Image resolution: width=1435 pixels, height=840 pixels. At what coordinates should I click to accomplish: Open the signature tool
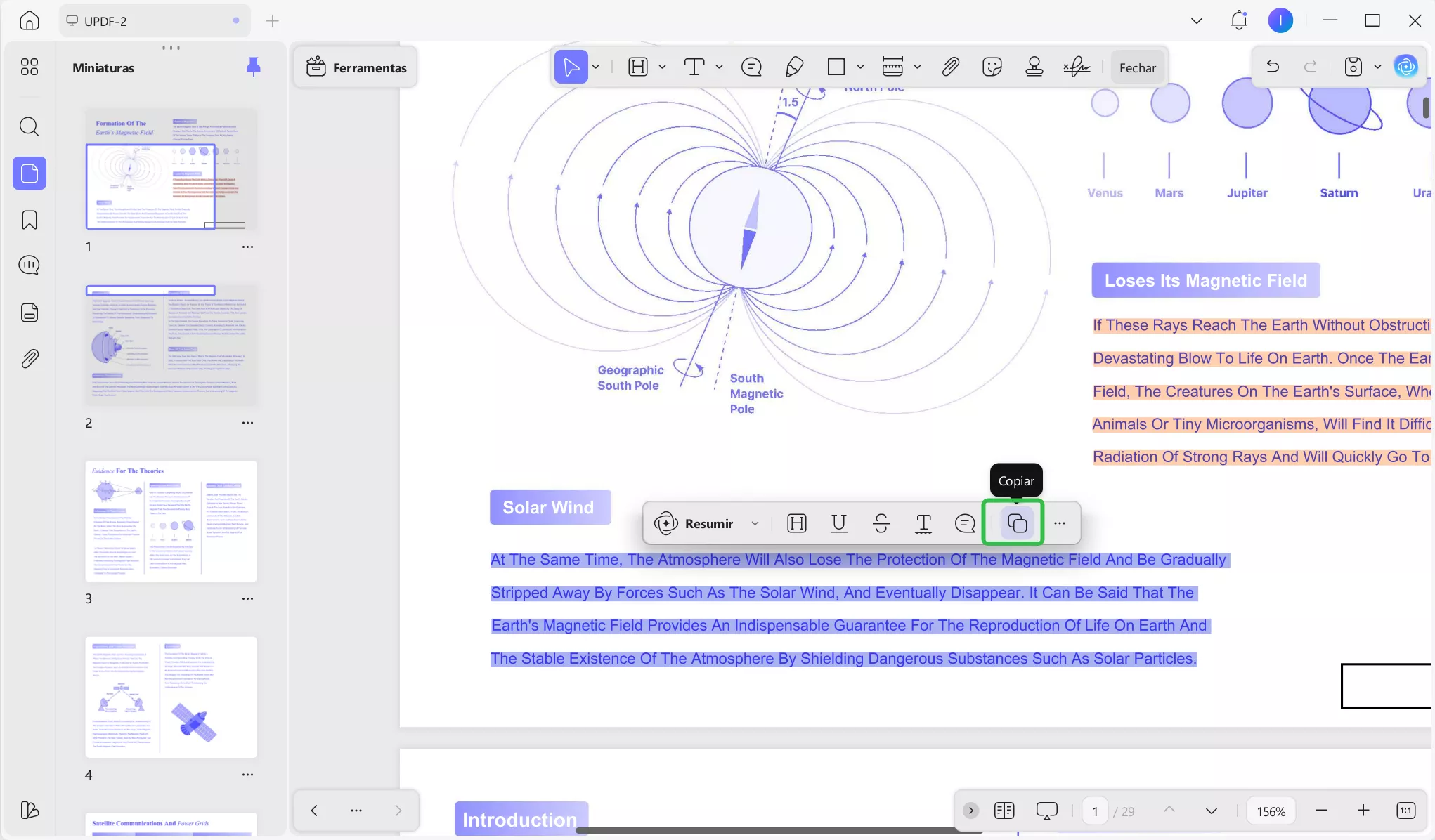(1076, 67)
